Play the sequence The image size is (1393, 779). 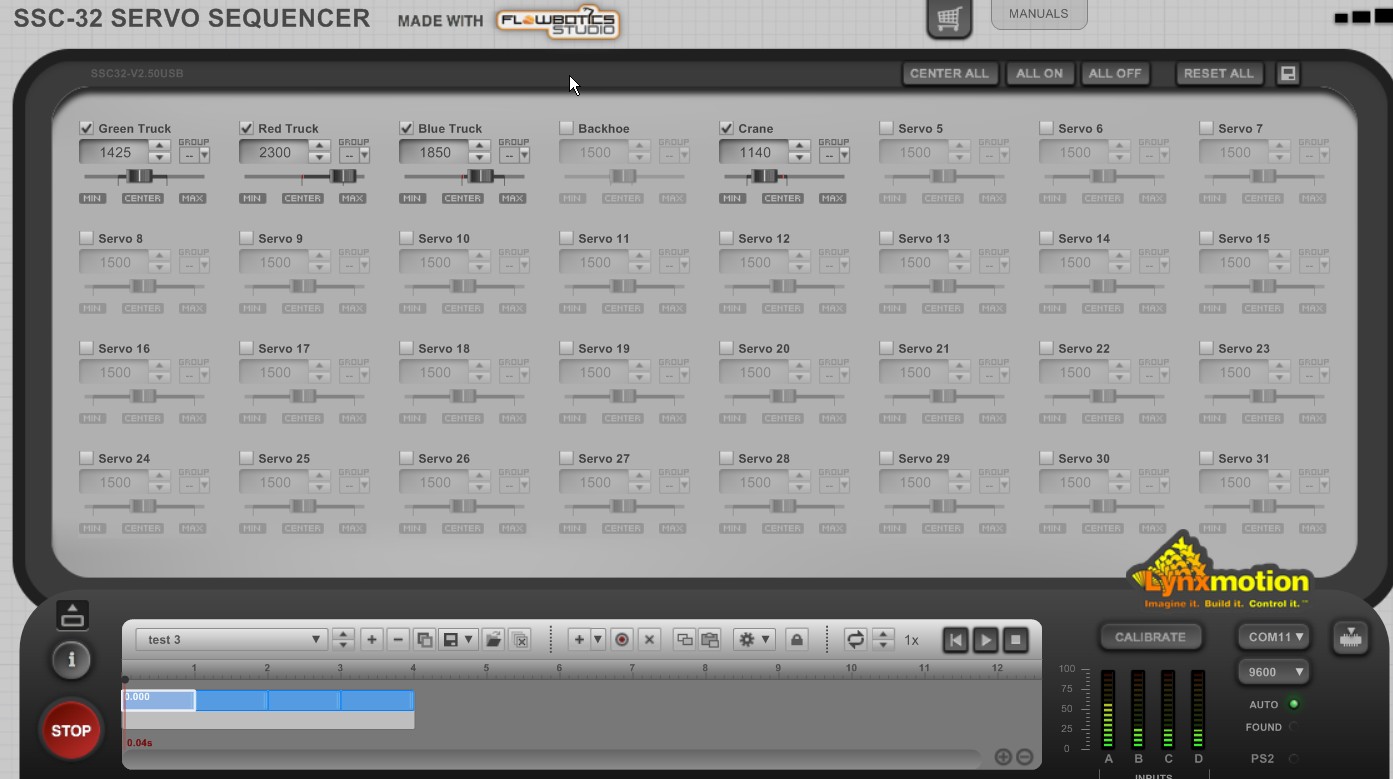pyautogui.click(x=986, y=640)
